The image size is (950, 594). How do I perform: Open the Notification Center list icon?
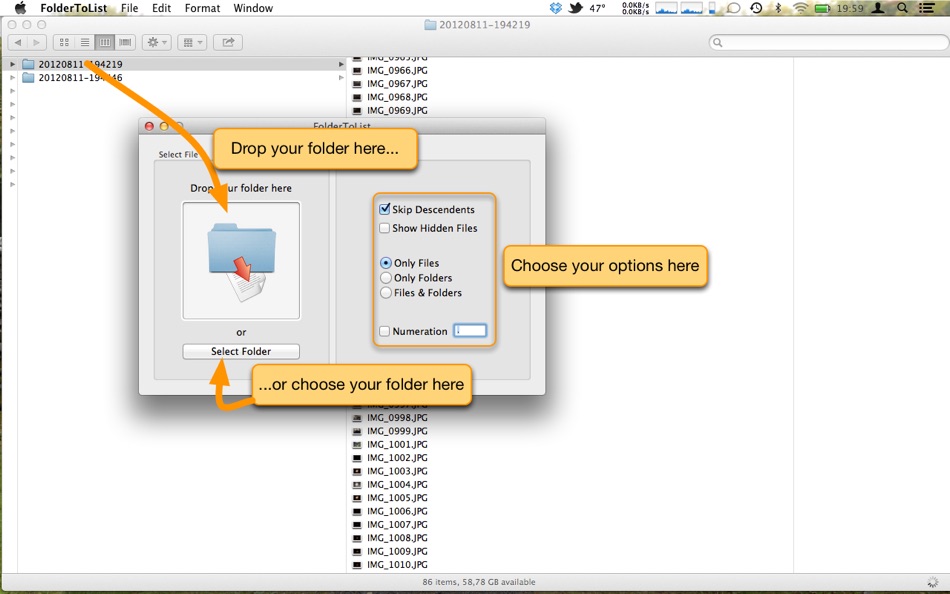(926, 8)
